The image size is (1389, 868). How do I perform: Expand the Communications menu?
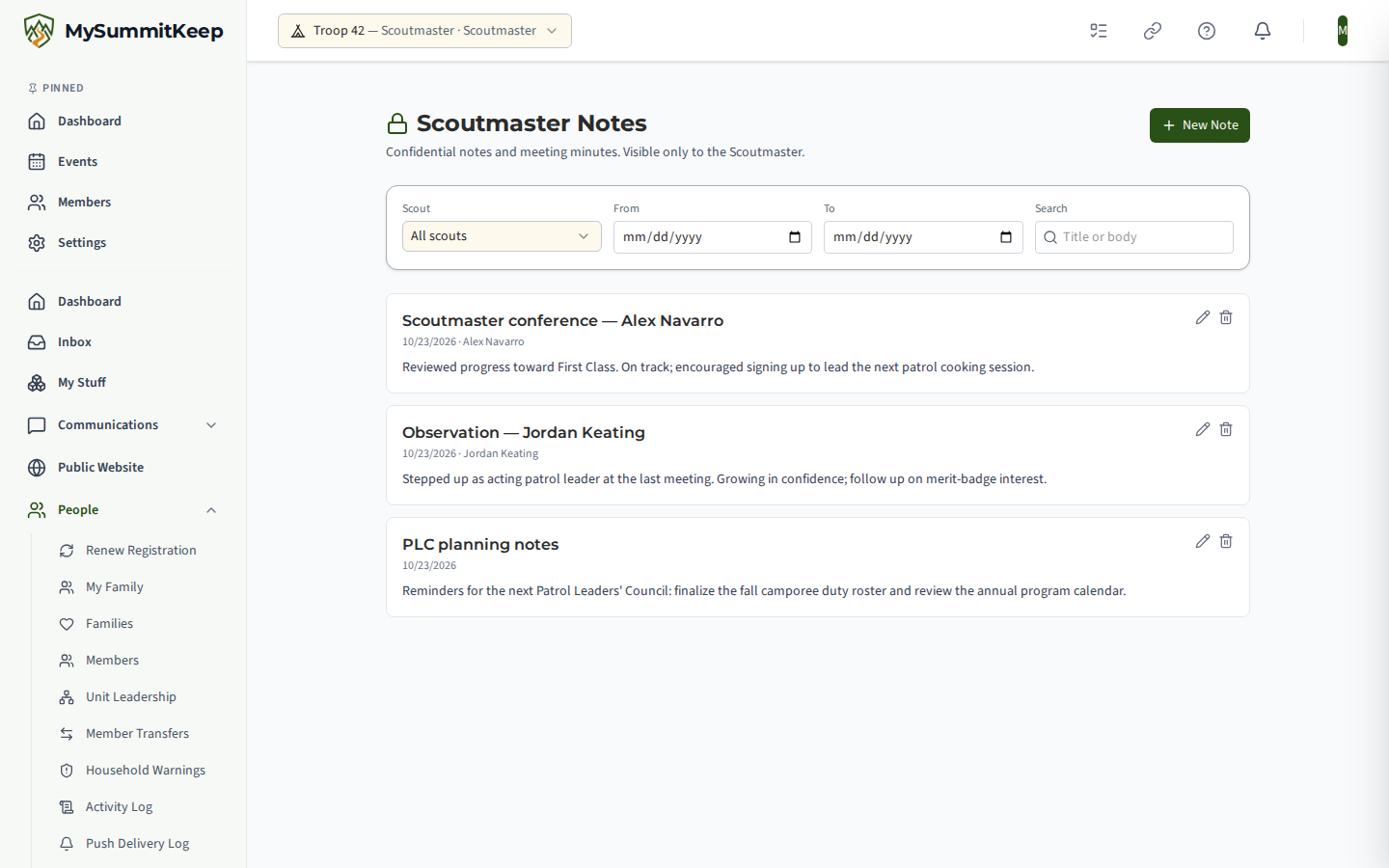[x=123, y=425]
